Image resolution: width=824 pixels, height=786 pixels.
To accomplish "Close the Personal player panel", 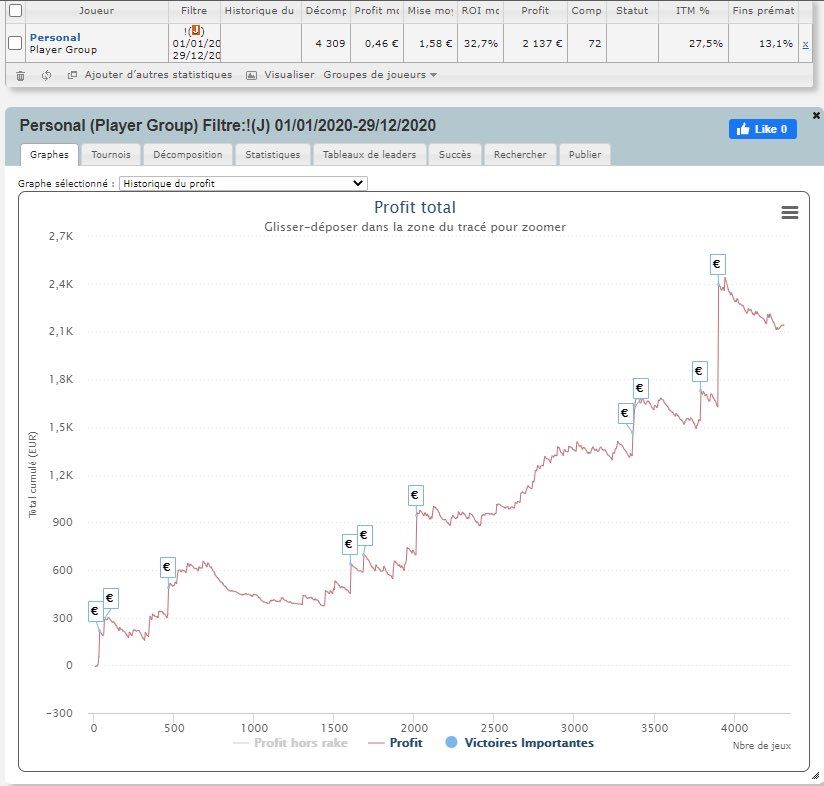I will (x=816, y=115).
